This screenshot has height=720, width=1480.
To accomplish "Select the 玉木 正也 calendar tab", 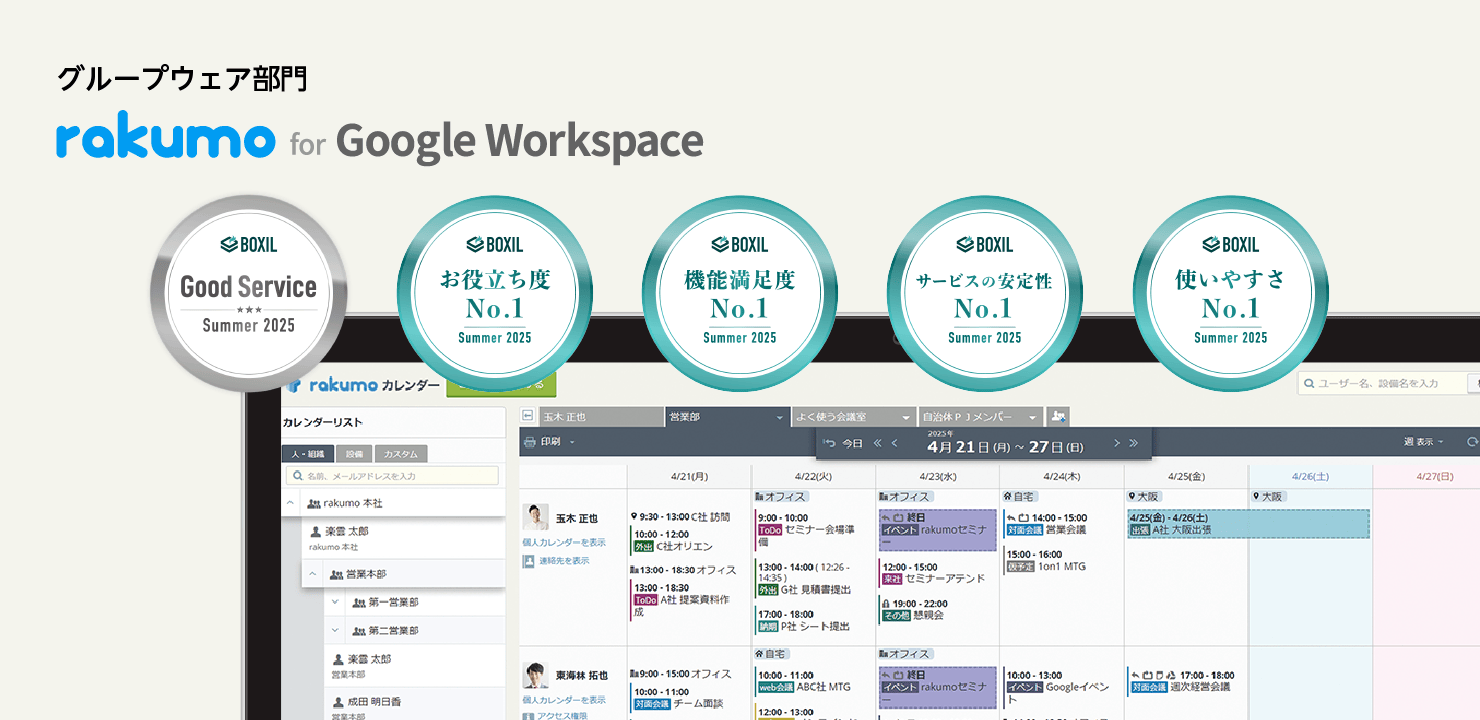I will tap(601, 417).
